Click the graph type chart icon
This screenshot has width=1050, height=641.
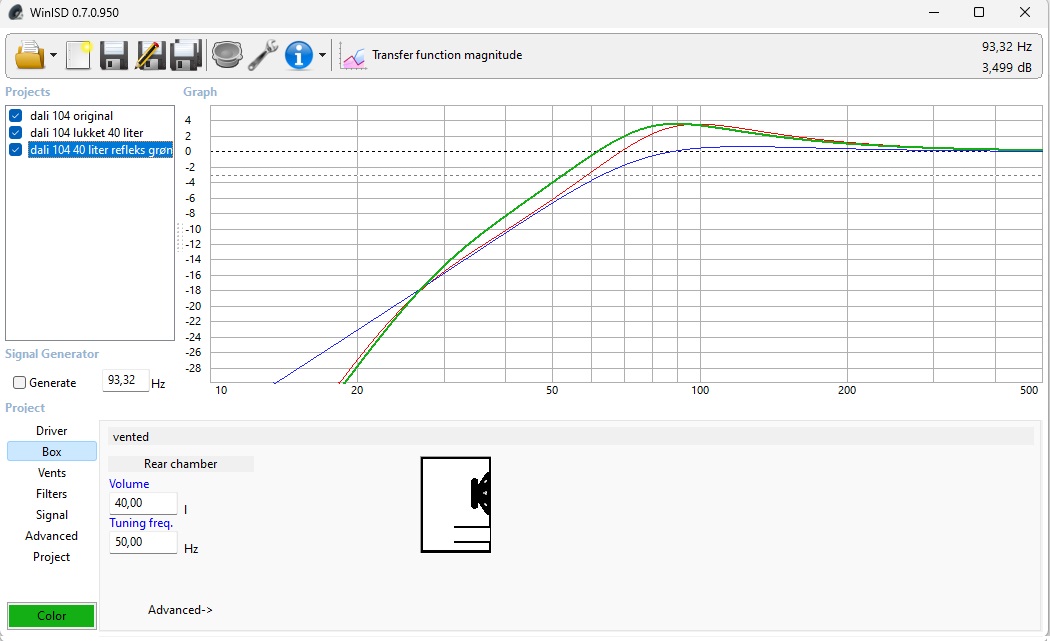353,56
